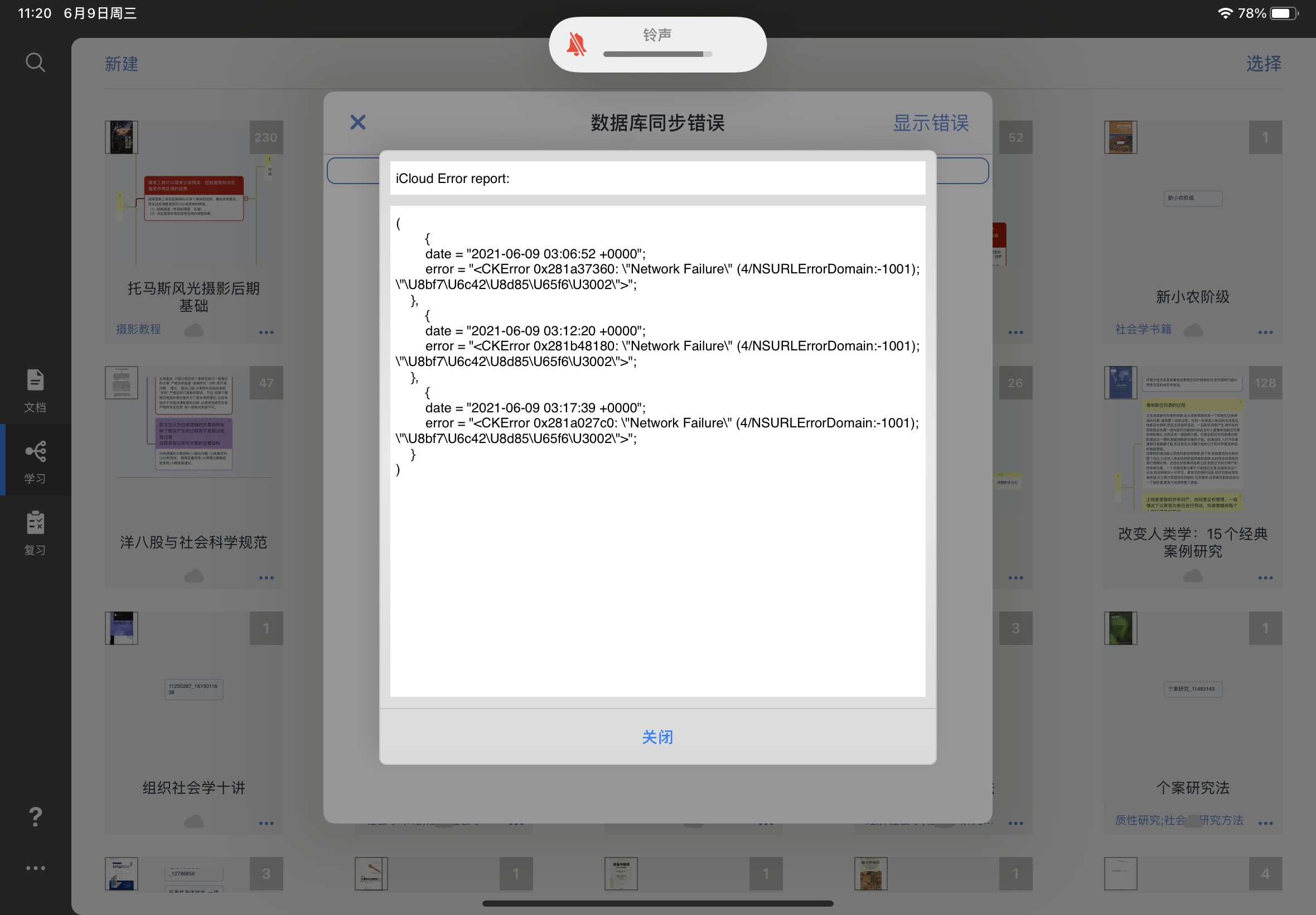Tap 摄影教程 tag link
Image resolution: width=1316 pixels, height=915 pixels.
tap(138, 329)
